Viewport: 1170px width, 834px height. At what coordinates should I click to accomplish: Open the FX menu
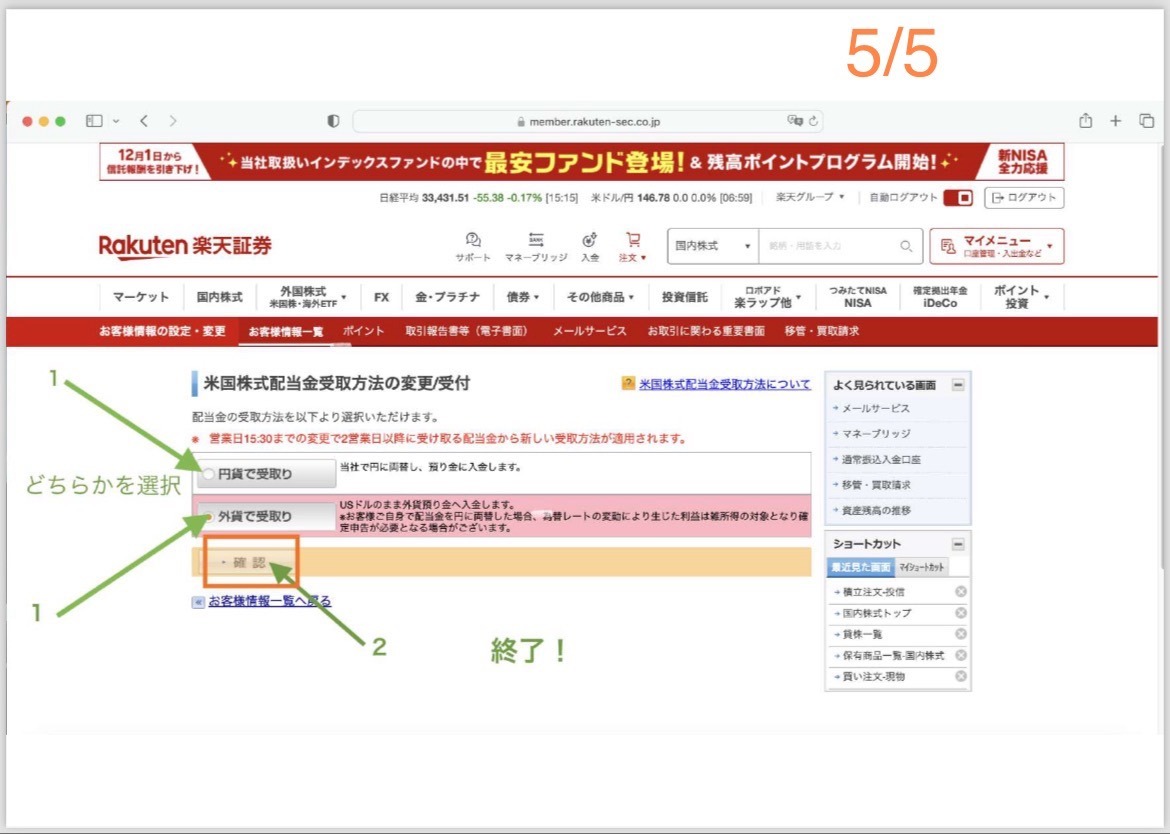(381, 297)
